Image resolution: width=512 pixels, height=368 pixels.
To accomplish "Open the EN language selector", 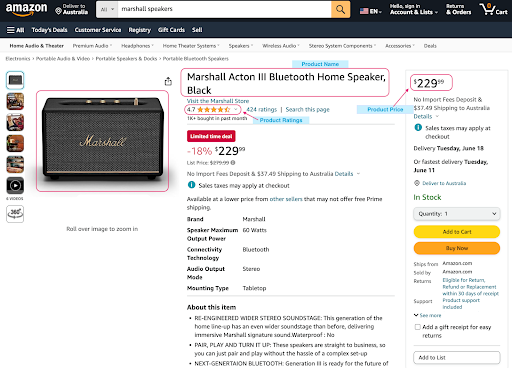I will [371, 11].
